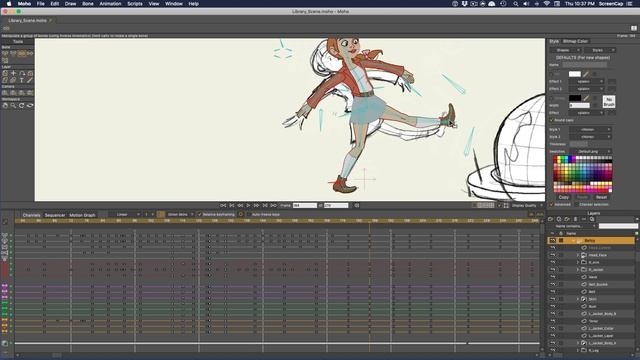Open the Apple menu
The height and width of the screenshot is (360, 640).
(x=9, y=4)
